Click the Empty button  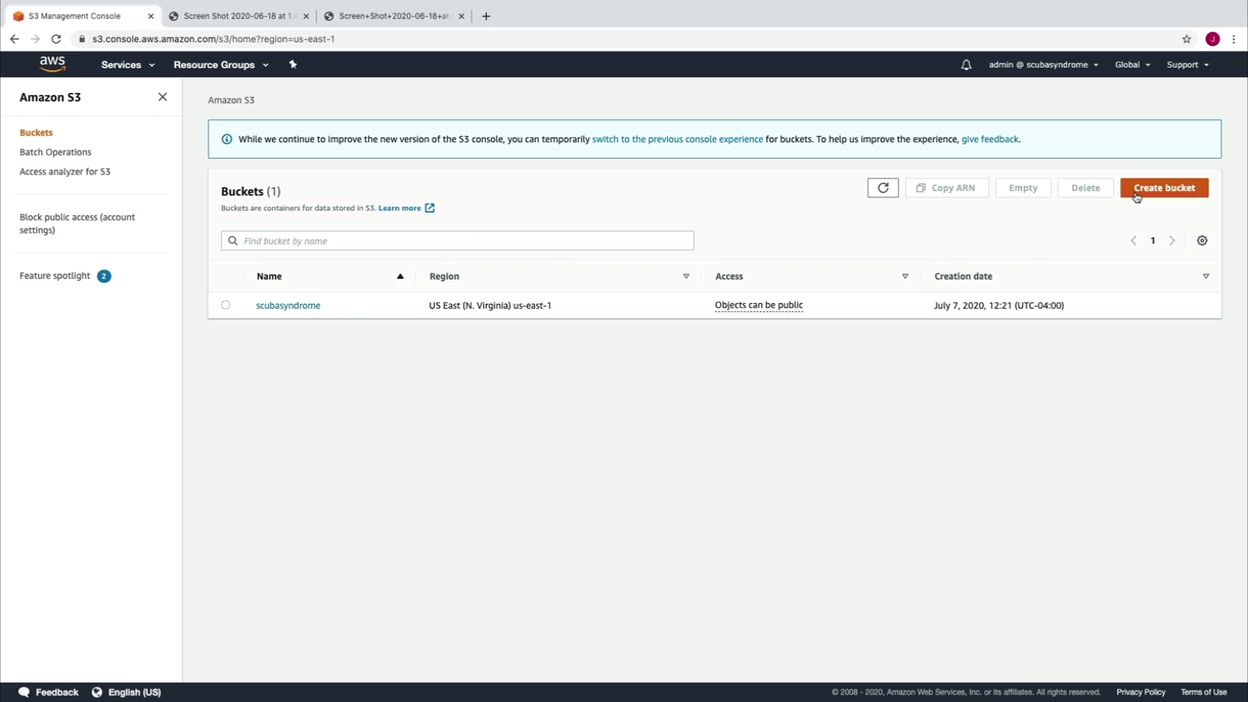[1023, 188]
